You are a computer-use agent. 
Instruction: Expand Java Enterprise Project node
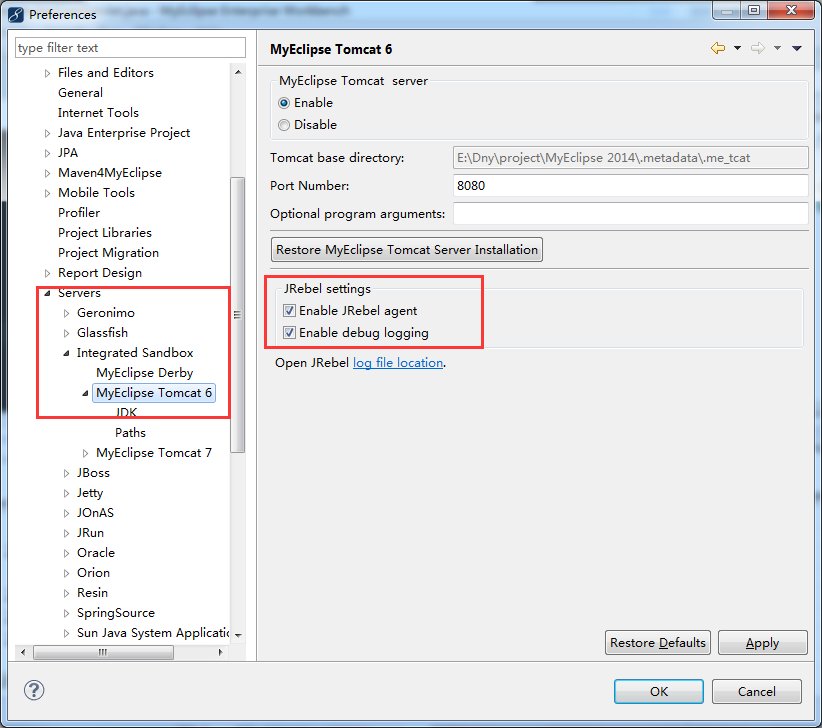point(47,134)
